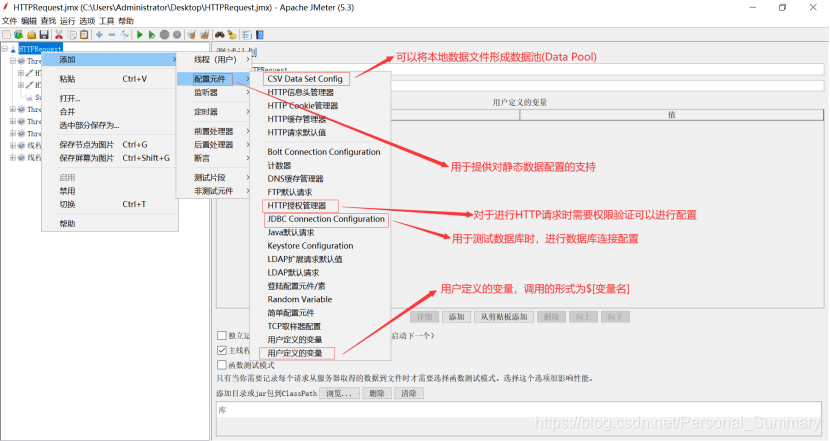Click the Paste clipboard icon
Viewport: 830px width, 441px height.
(84, 35)
